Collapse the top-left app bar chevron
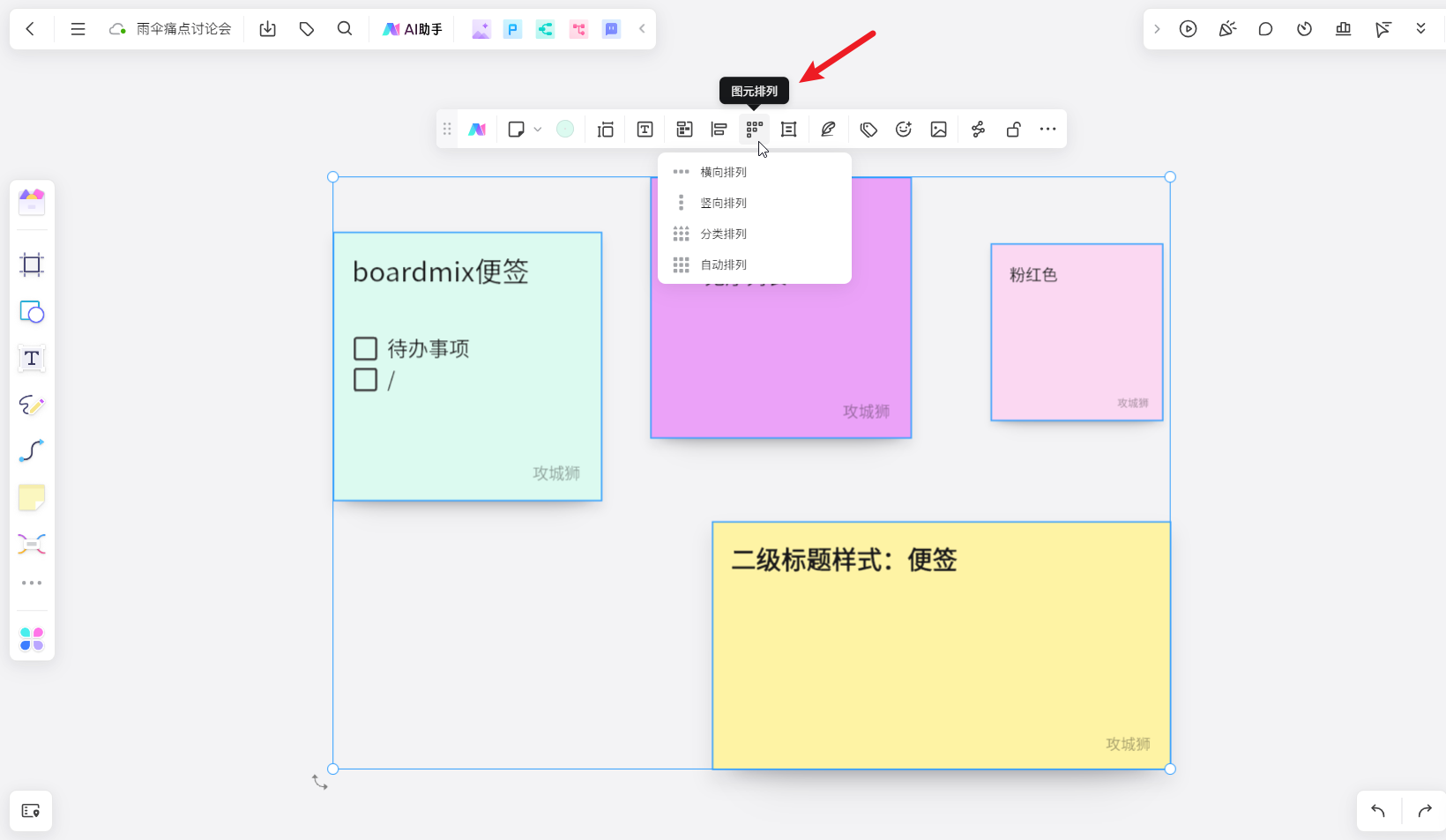This screenshot has height=840, width=1446. [x=642, y=28]
